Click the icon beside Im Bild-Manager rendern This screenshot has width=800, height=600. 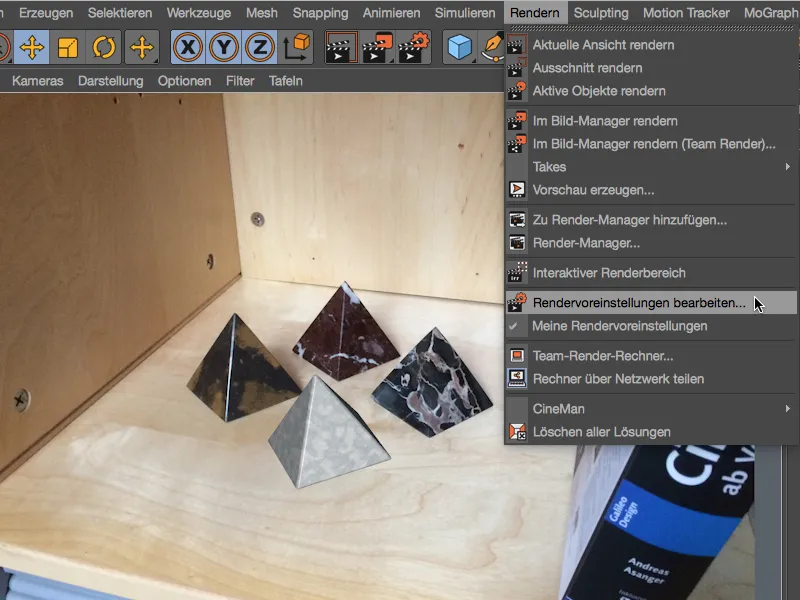tap(517, 121)
